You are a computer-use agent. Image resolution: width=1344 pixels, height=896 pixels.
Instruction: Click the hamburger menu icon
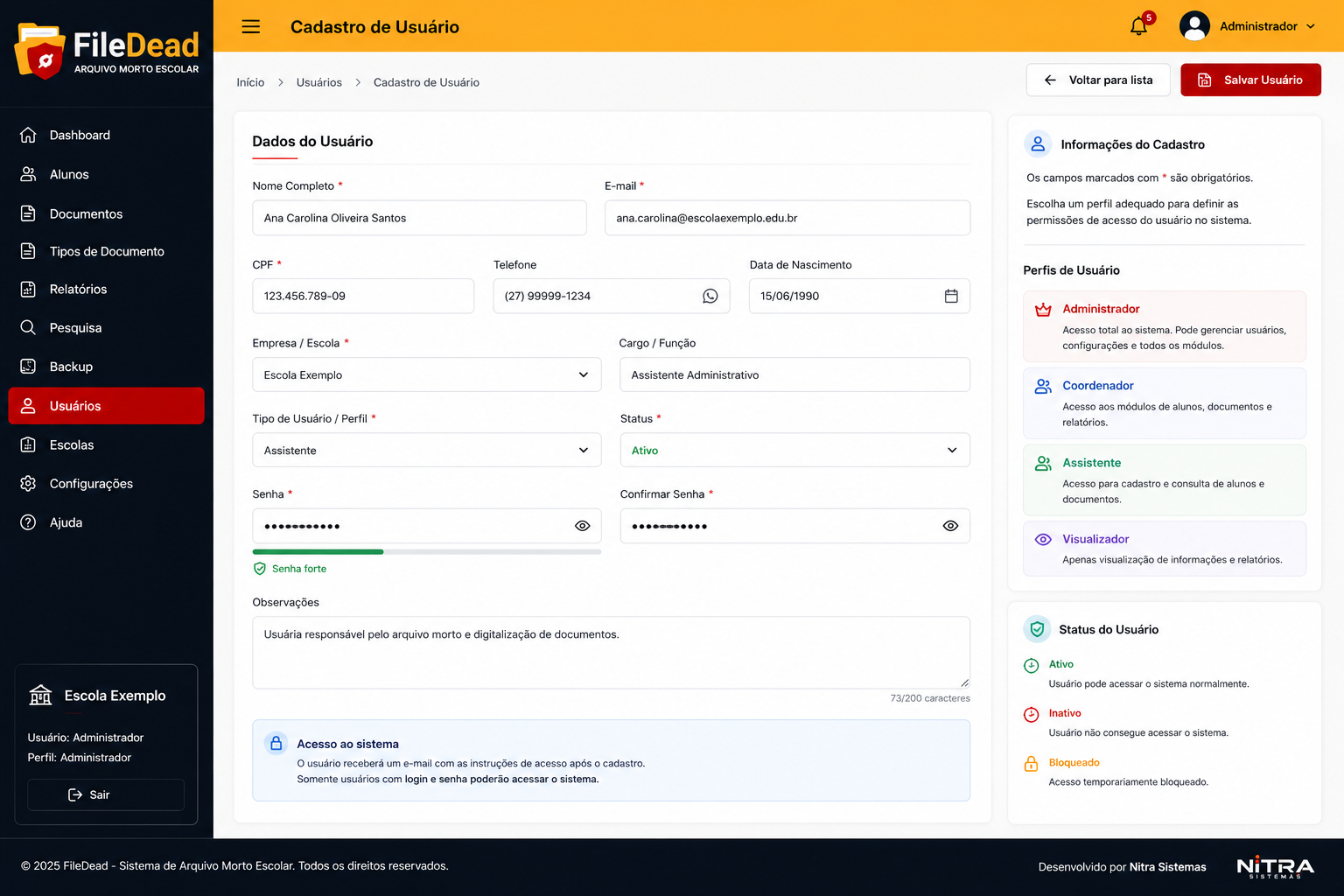251,26
